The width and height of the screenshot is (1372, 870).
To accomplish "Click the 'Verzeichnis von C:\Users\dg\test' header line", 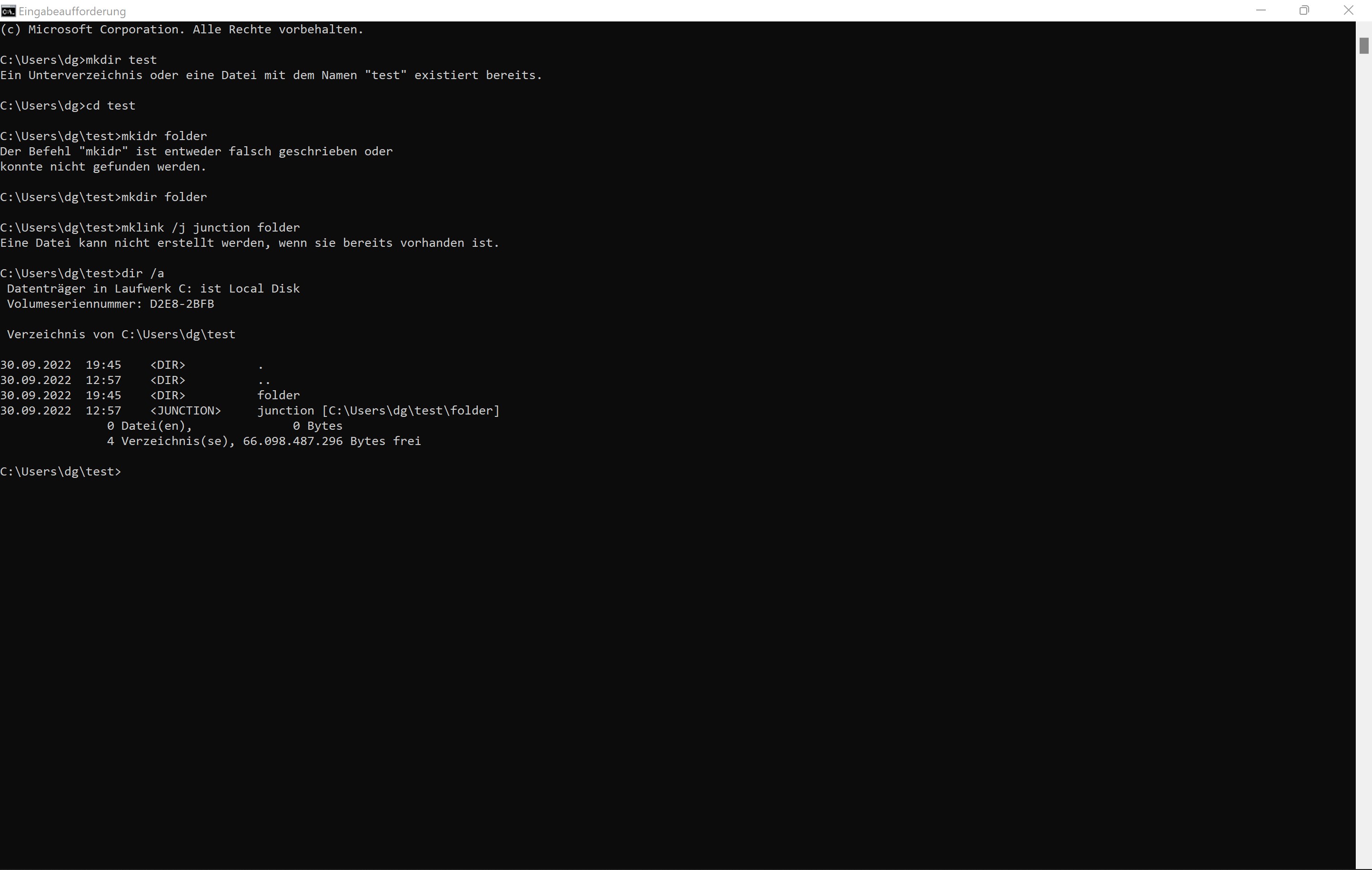I will 120,334.
